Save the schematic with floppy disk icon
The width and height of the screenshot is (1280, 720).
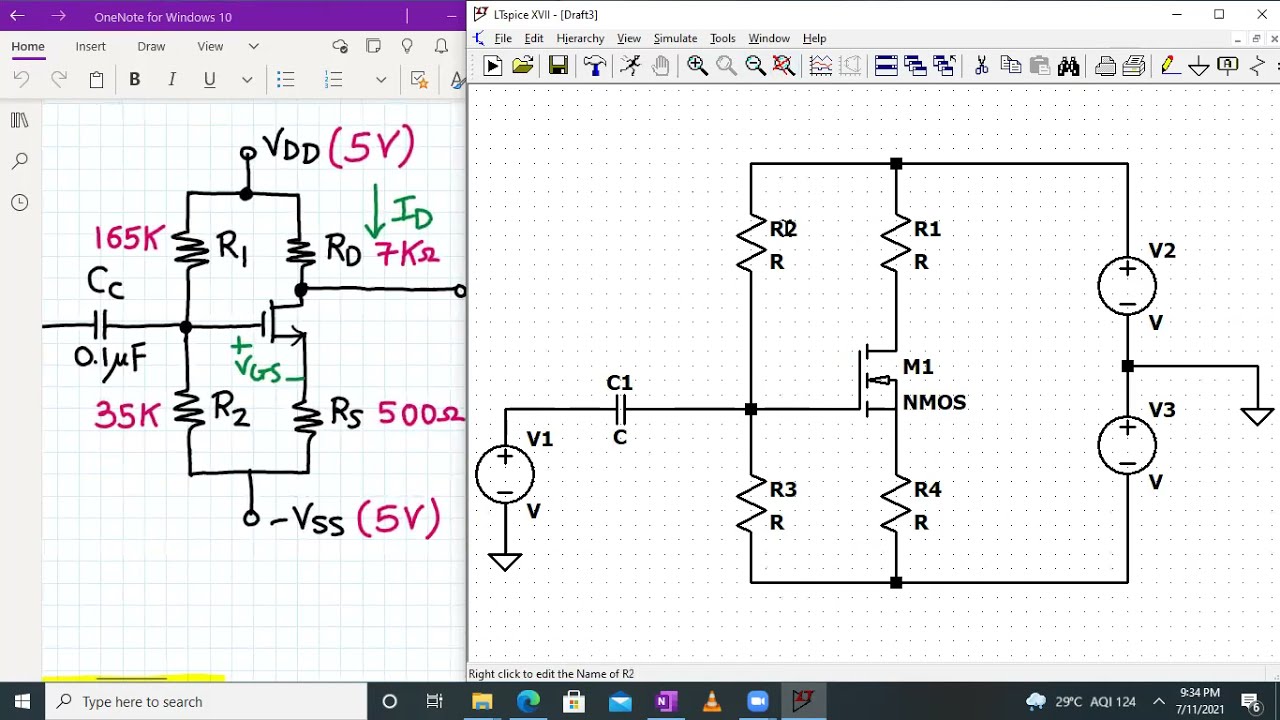[558, 66]
